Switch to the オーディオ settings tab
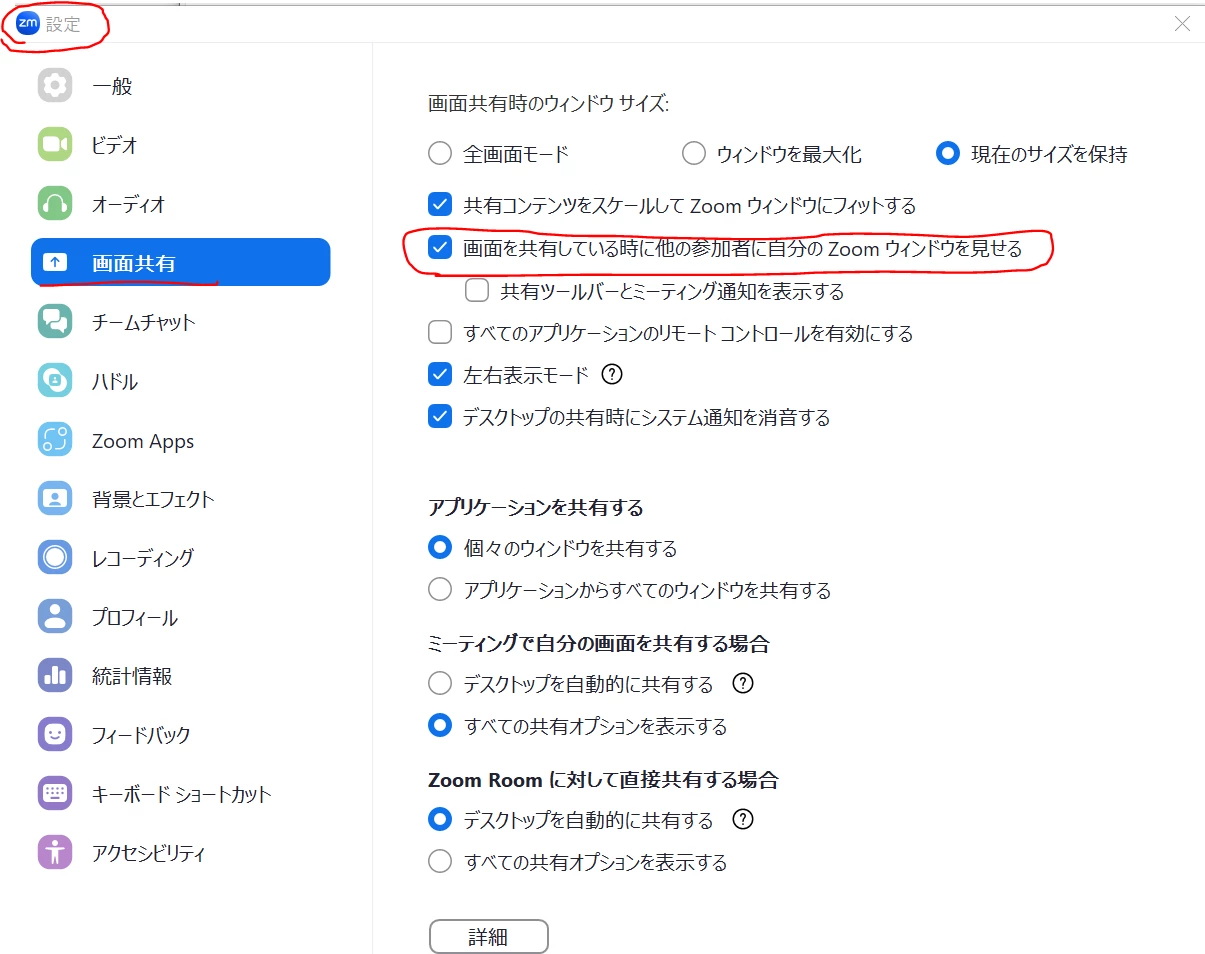 point(180,204)
